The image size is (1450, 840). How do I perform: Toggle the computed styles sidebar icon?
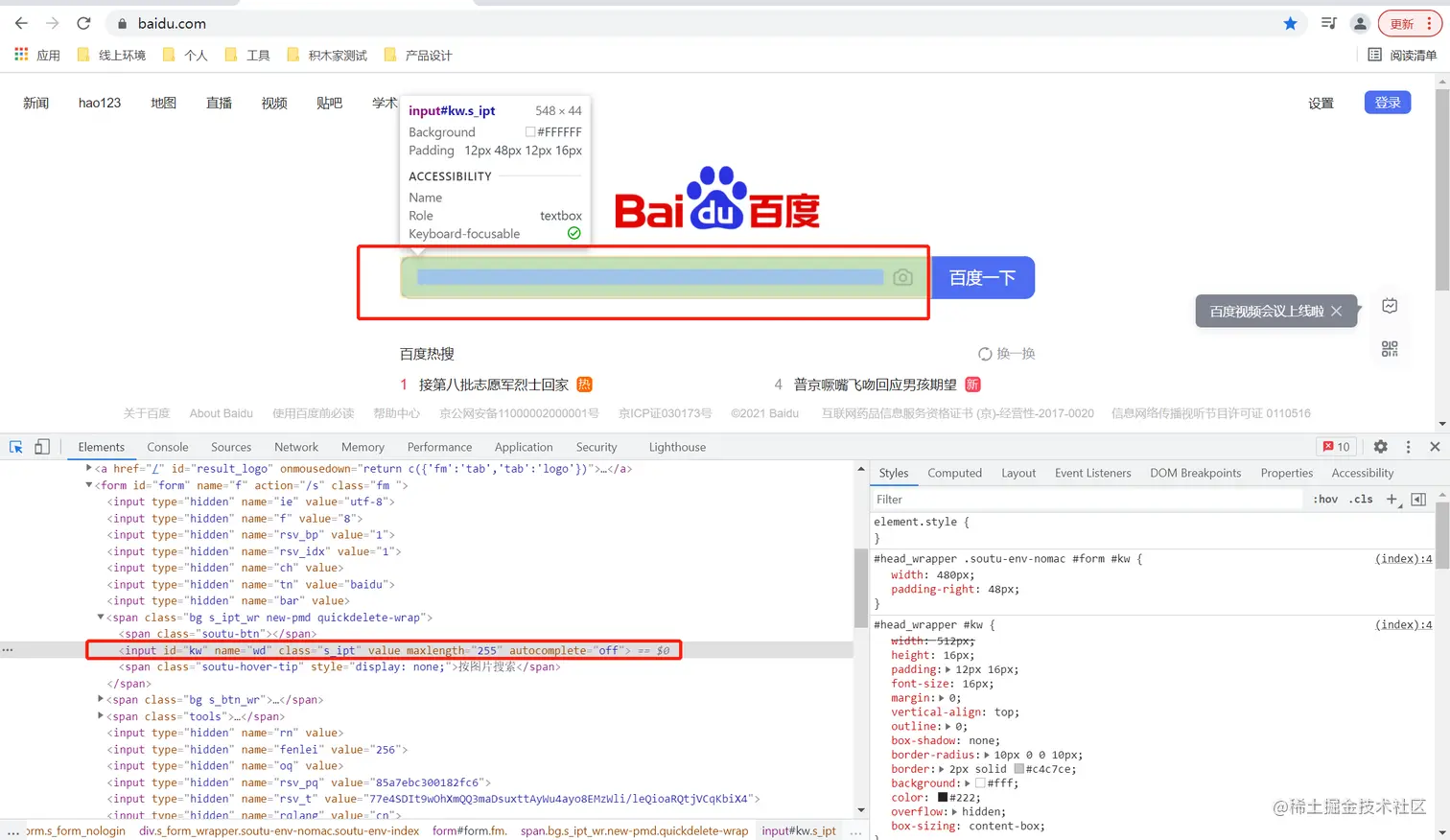tap(1418, 500)
